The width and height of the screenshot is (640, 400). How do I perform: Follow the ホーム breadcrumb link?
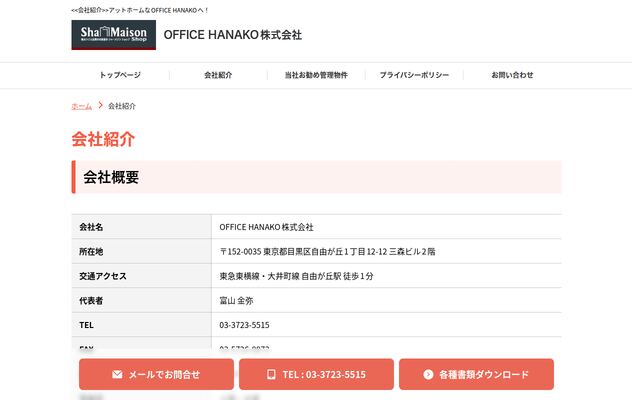tap(82, 107)
